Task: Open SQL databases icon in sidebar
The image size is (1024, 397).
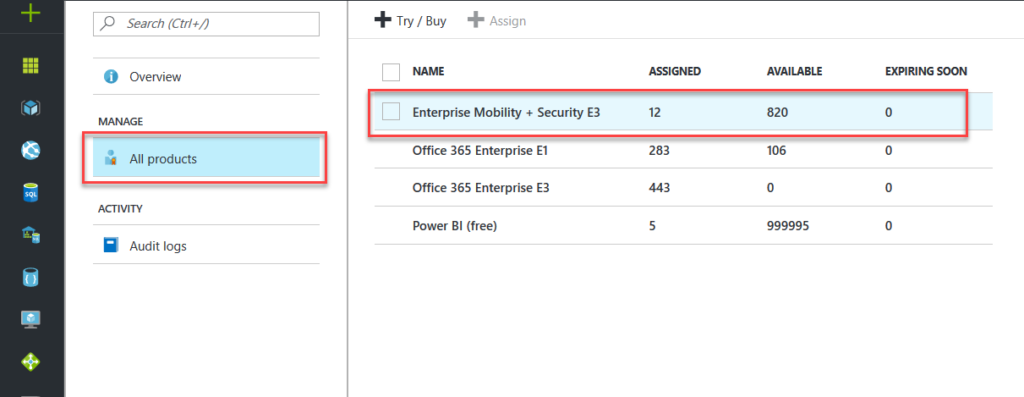Action: 31,193
